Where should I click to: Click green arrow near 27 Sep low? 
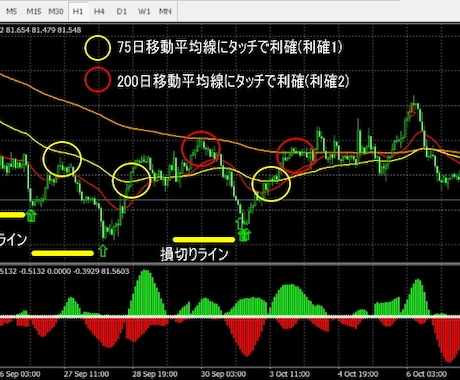coord(103,251)
